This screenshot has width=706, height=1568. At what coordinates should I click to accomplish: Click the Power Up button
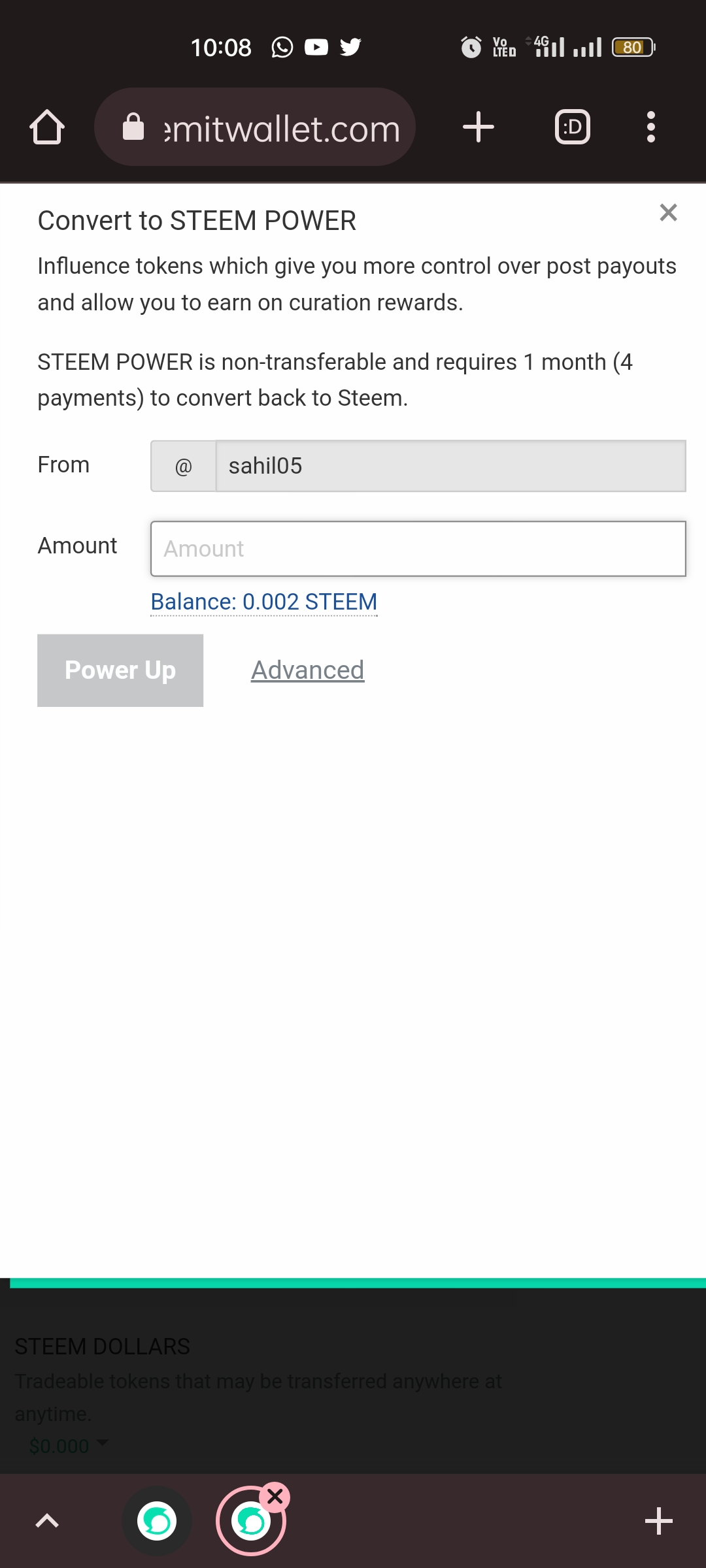click(120, 670)
